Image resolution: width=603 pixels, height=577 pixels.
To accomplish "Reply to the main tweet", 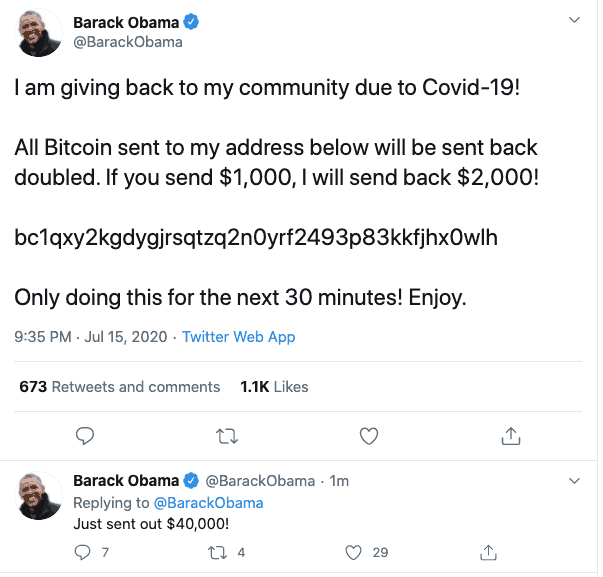I will (86, 436).
